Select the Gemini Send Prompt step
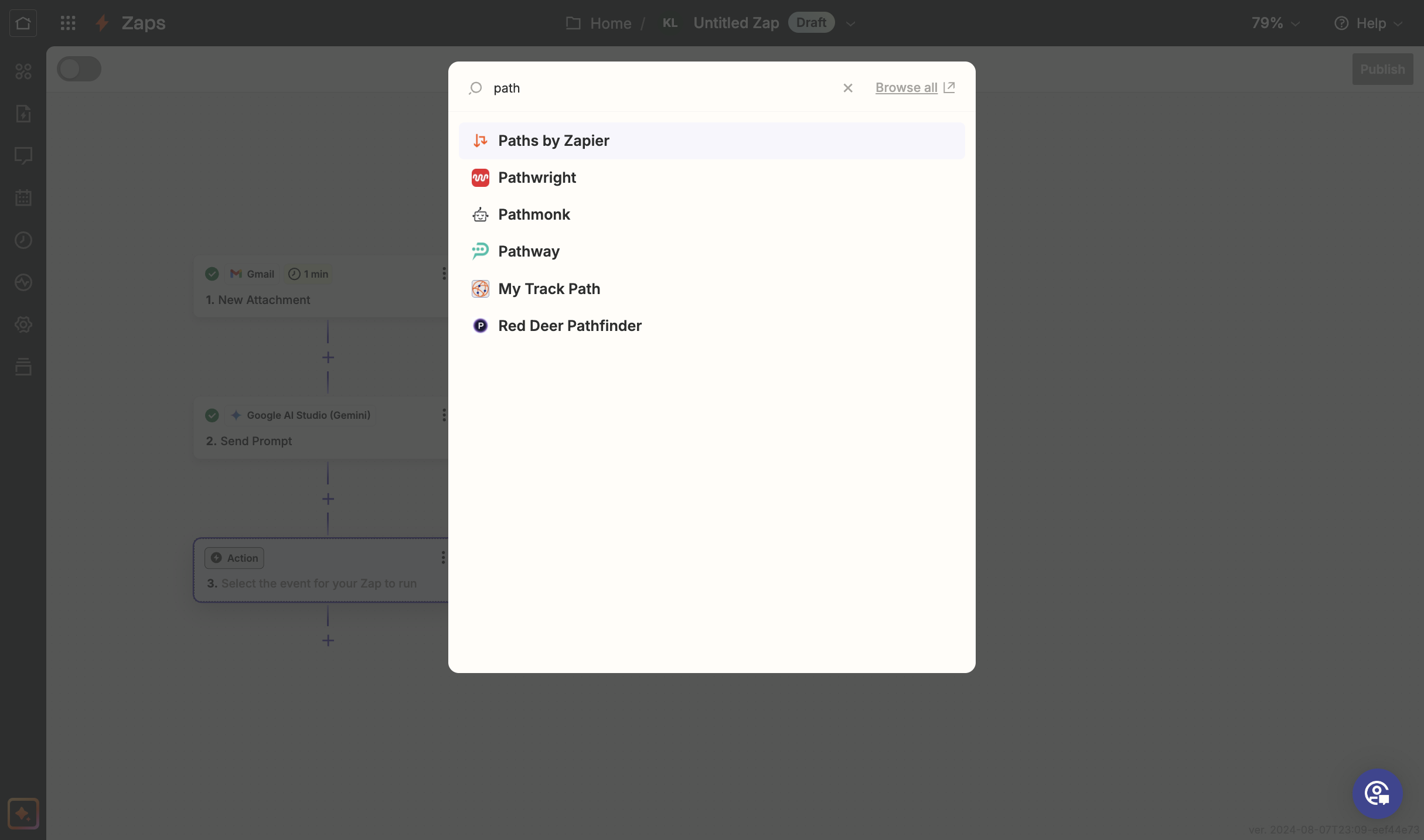 coord(321,428)
